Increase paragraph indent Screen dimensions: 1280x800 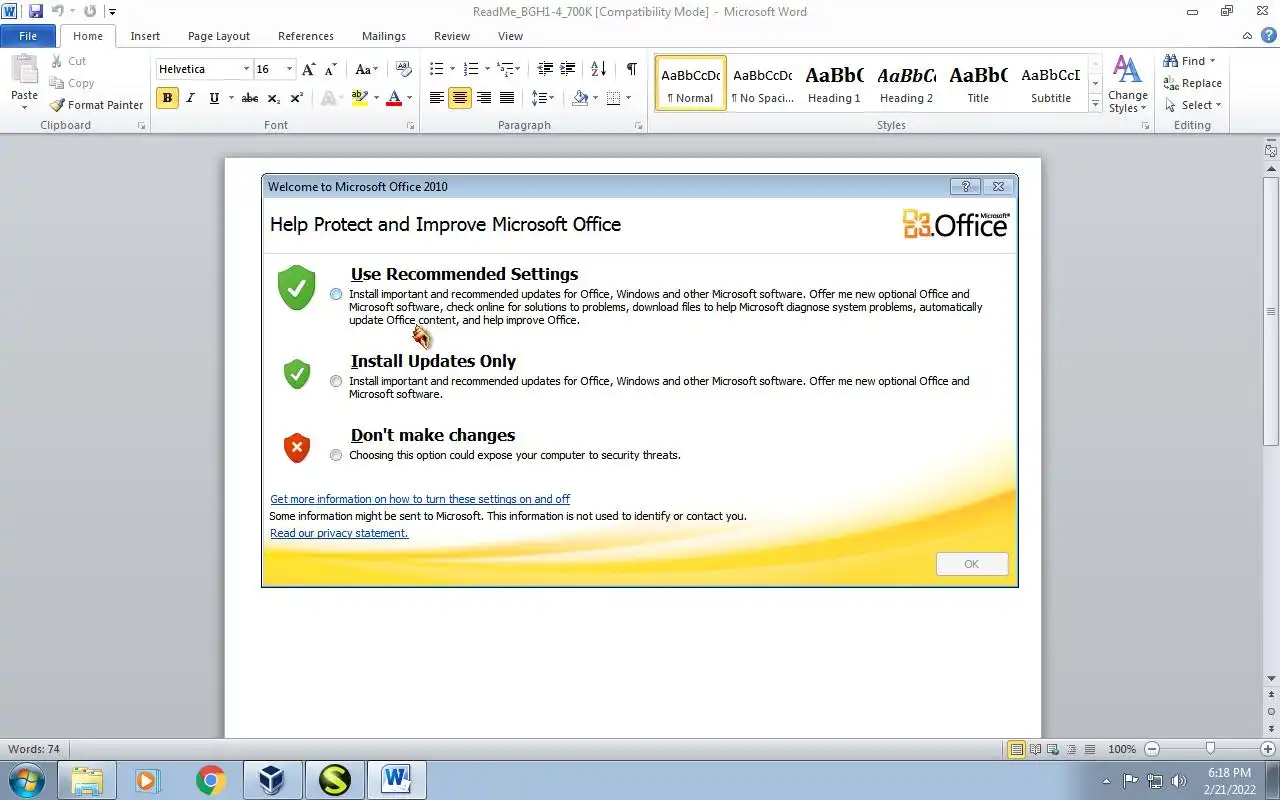[567, 69]
